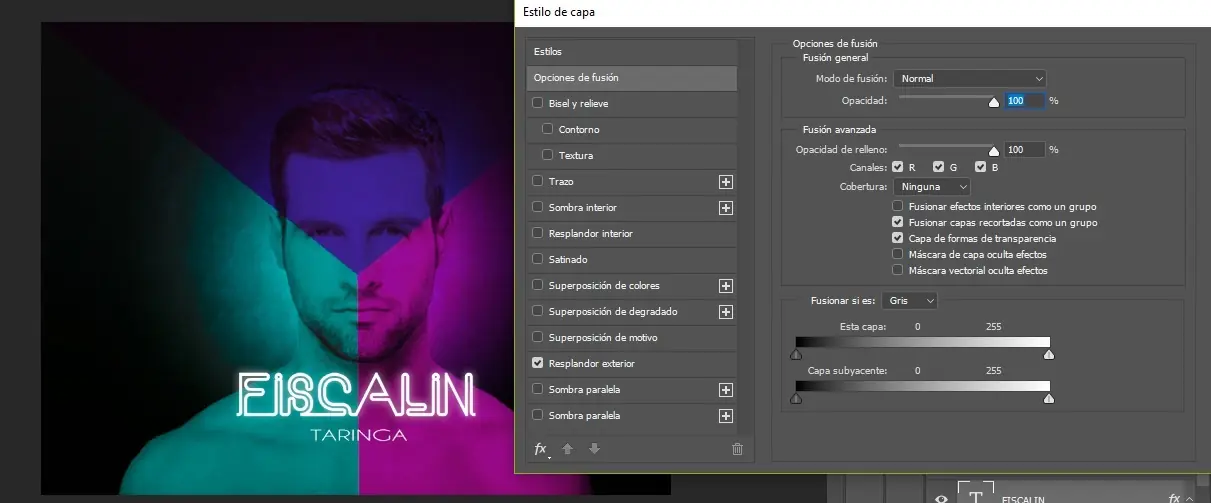Screen dimensions: 1211x503
Task: Click the plus icon next to Trazo
Action: click(726, 182)
